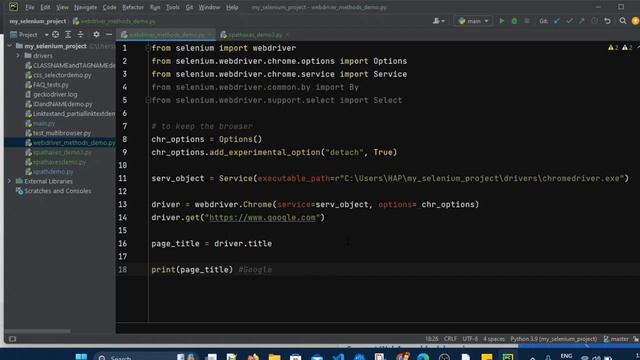Select IDandNAMEdemo.py in project tree
Image resolution: width=640 pixels, height=360 pixels.
tap(58, 104)
